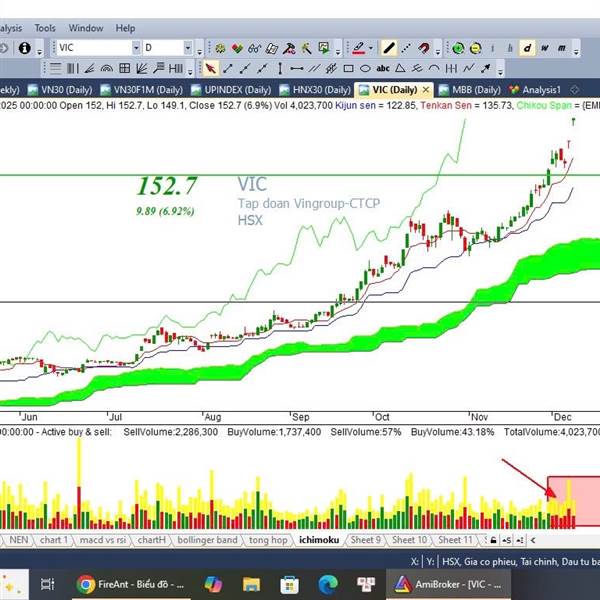Open the VIC symbol dropdown
This screenshot has height=600, width=600.
click(x=136, y=48)
